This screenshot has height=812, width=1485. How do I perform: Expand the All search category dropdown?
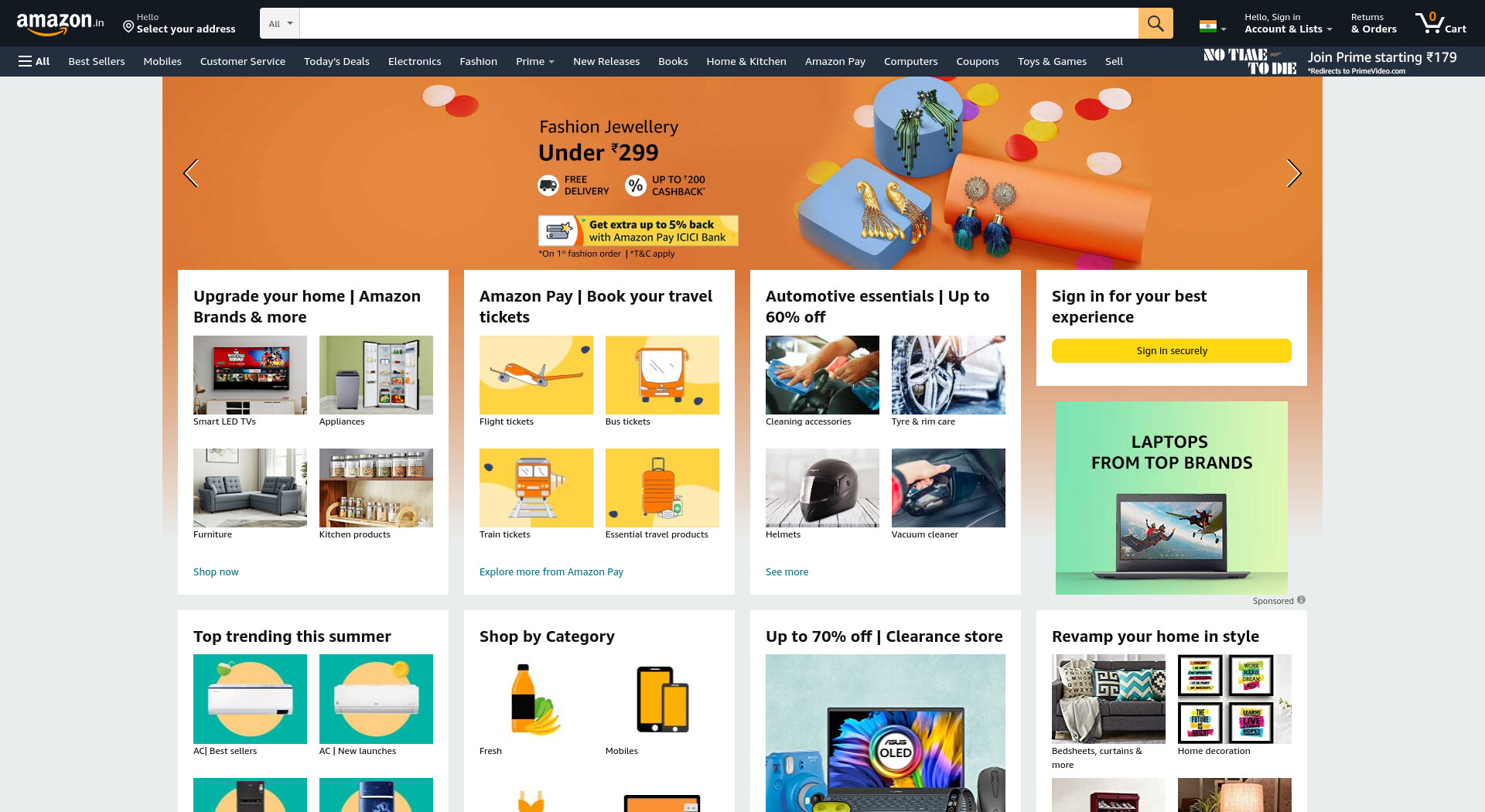click(x=280, y=23)
